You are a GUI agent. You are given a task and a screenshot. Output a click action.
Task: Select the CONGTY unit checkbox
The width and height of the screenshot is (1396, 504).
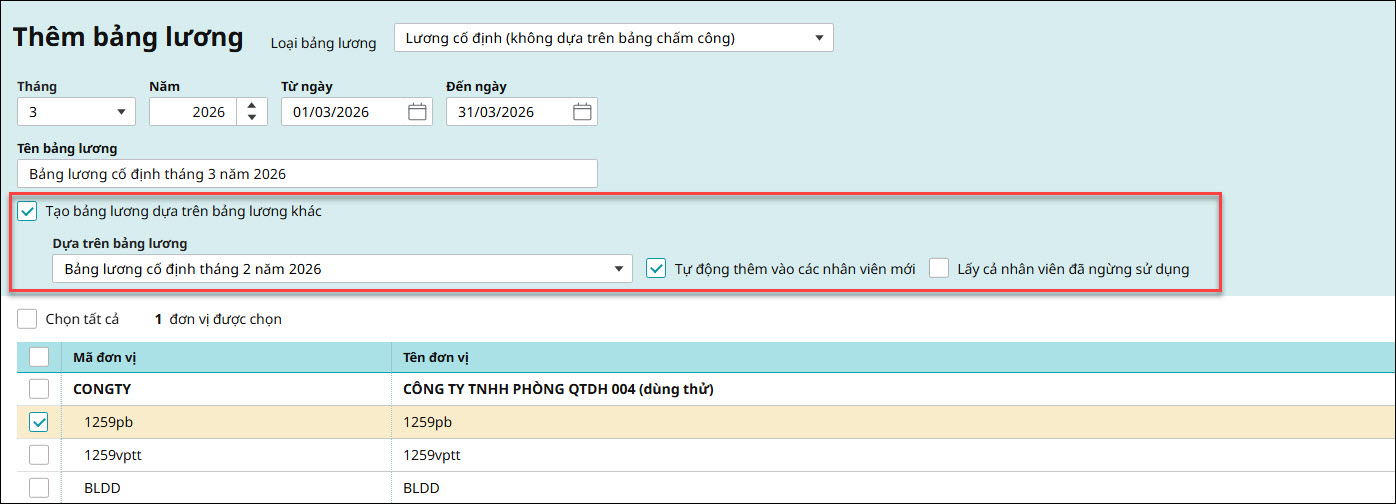click(39, 388)
